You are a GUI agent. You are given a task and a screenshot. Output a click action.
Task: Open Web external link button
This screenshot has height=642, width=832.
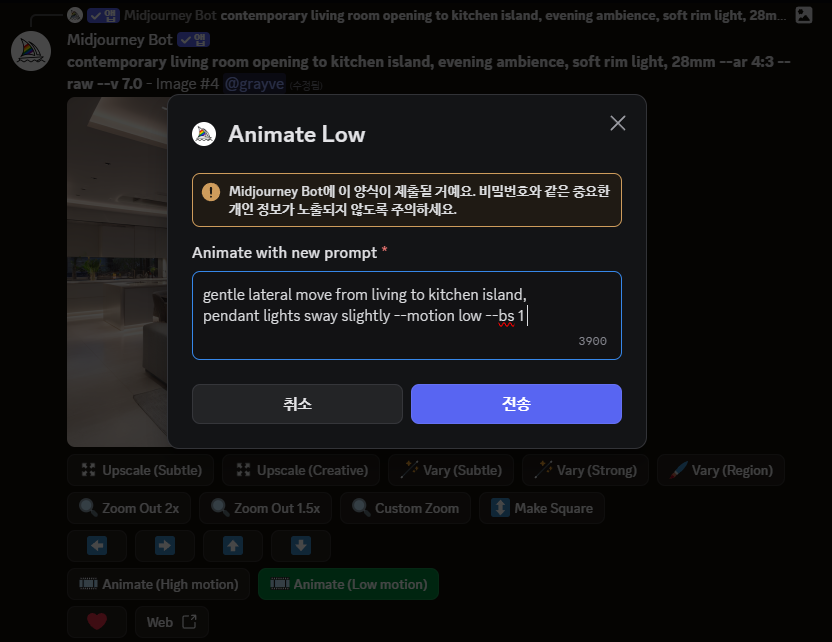tap(171, 622)
